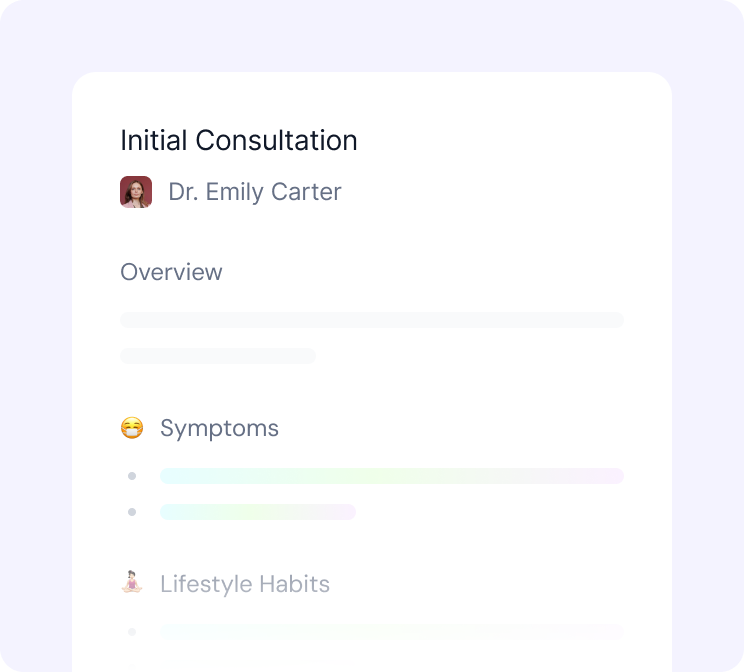Click the word "Consultation" in the title

pos(276,140)
